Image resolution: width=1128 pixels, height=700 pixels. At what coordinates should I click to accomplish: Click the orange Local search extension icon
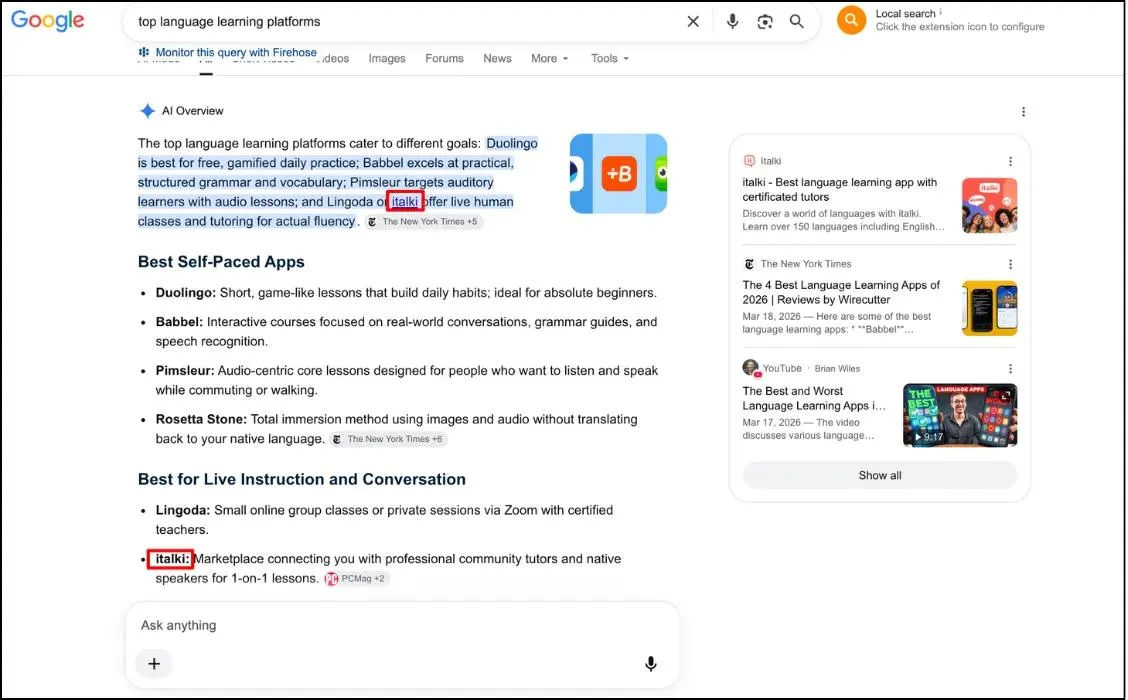[851, 20]
